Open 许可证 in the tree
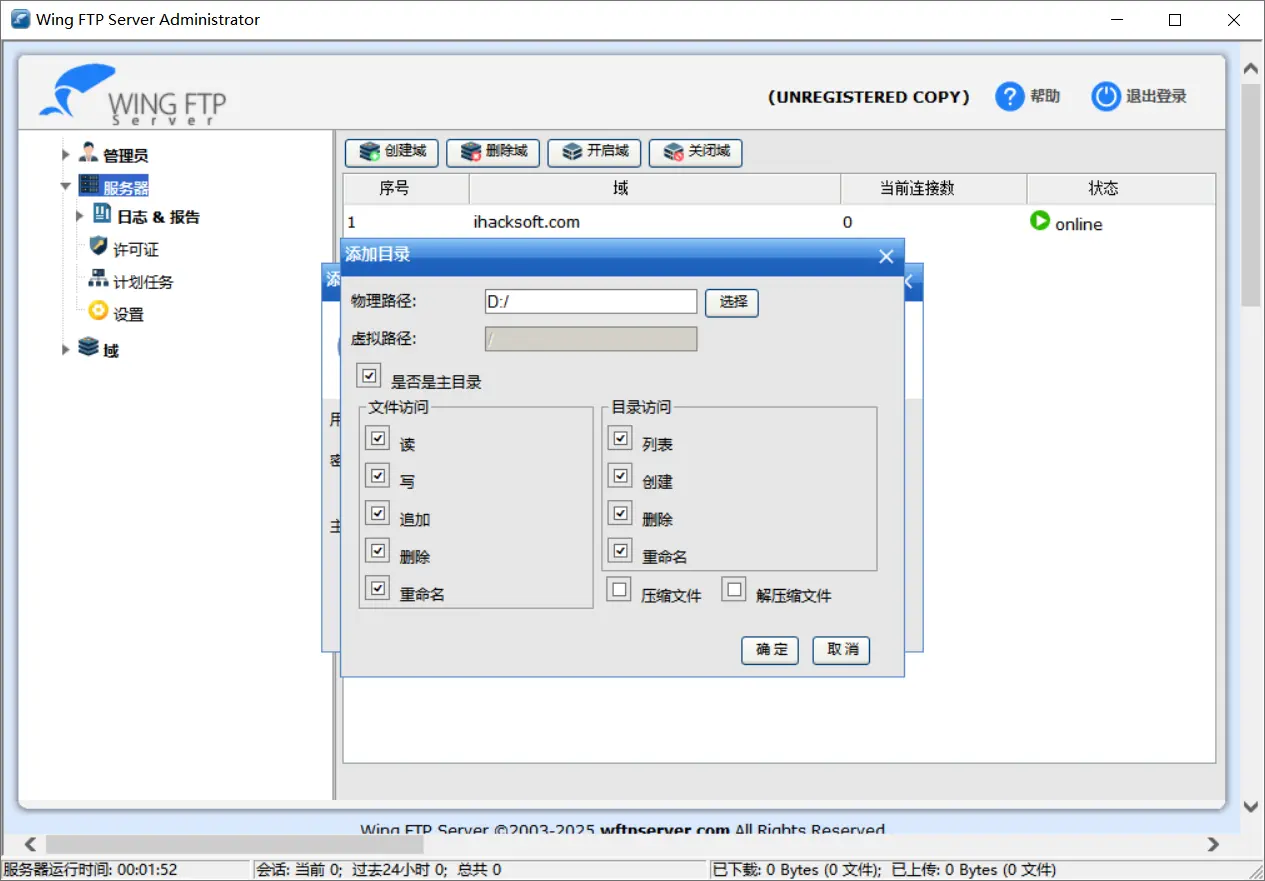 click(x=136, y=250)
